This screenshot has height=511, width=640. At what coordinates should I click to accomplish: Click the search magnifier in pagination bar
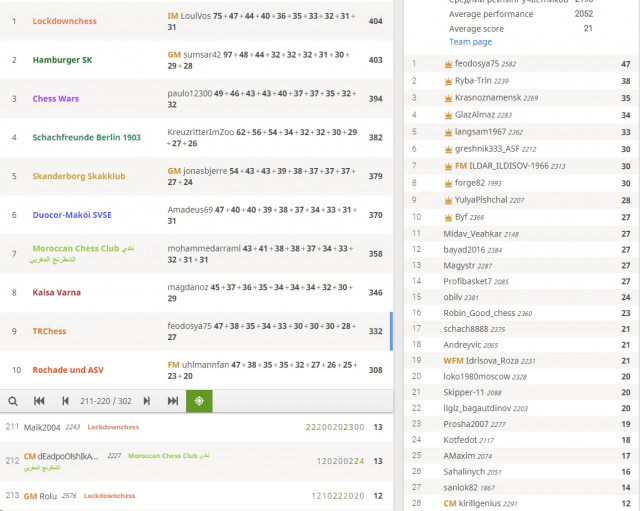coord(13,401)
